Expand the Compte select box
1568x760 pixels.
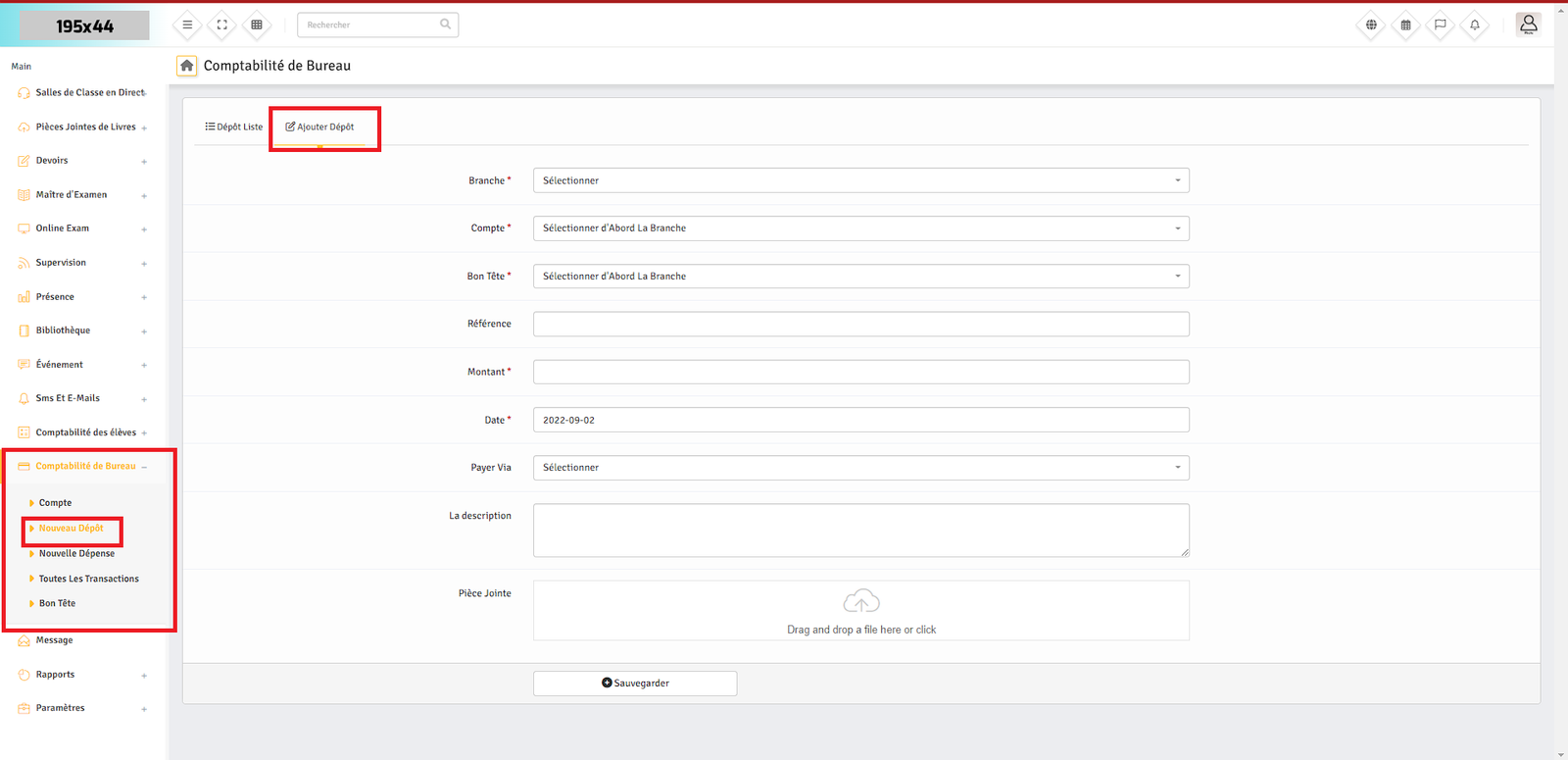coord(860,228)
